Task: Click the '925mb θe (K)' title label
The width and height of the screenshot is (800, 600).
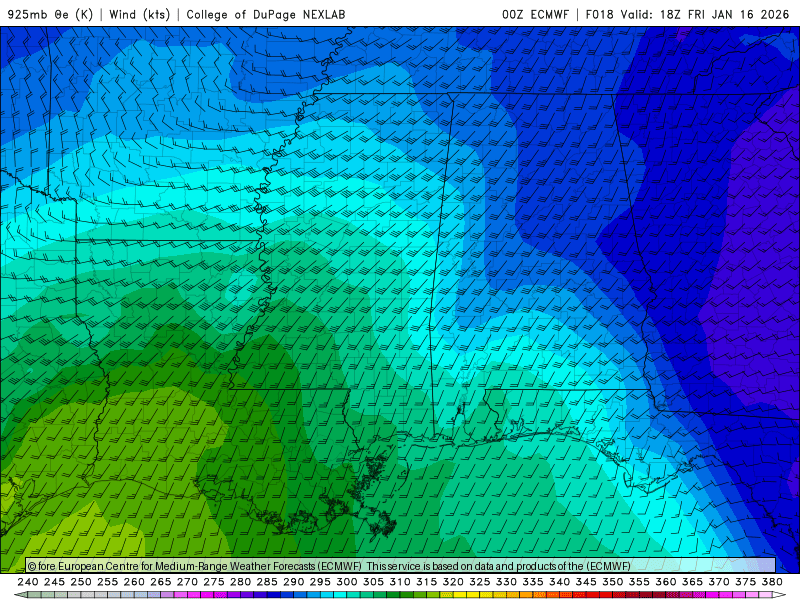Action: point(50,14)
